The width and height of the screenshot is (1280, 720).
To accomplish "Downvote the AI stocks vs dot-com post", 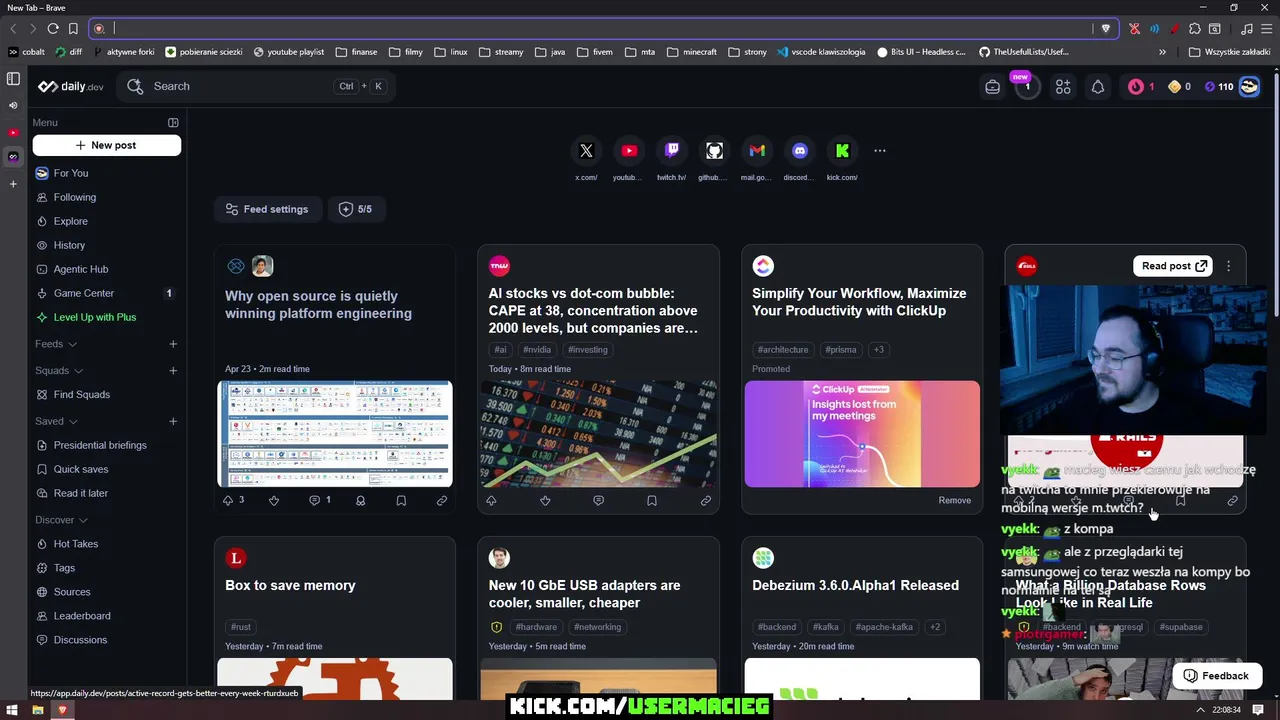I will [x=545, y=500].
